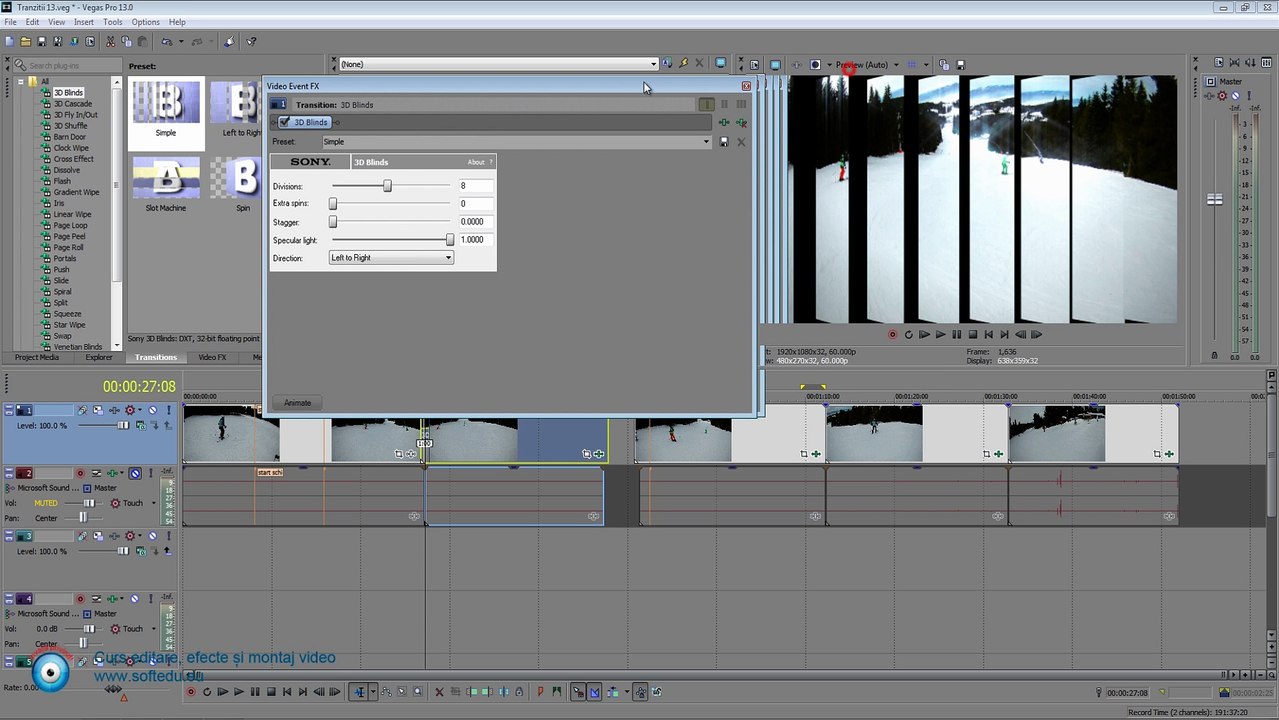Click Project Video Properties icon in preview toolbar
Viewport: 1279px width, 720px height.
(755, 65)
